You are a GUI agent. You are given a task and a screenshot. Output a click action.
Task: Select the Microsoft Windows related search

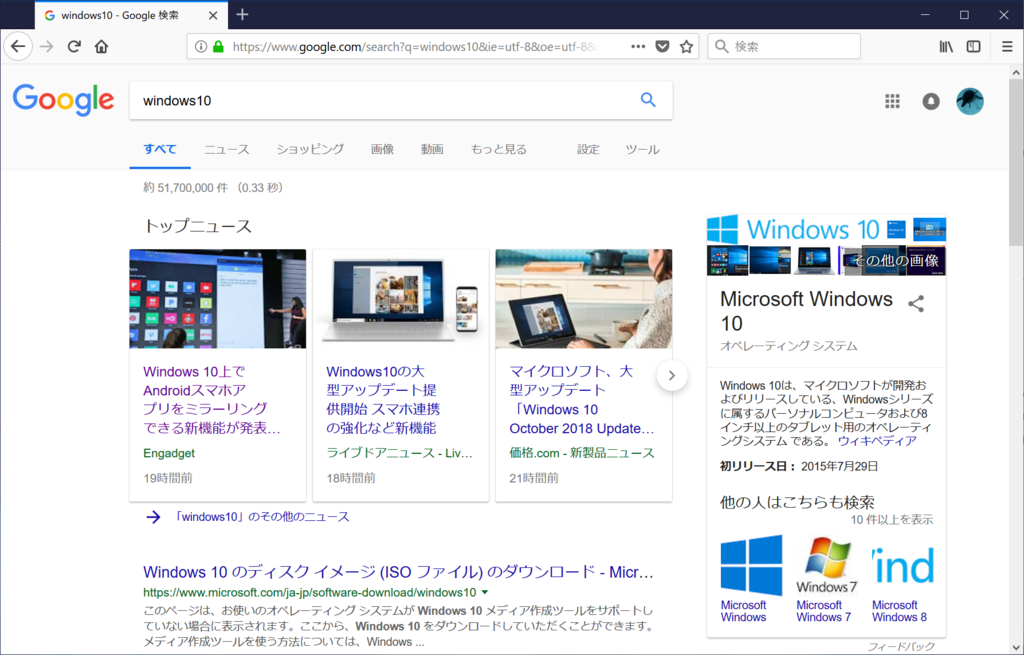click(x=751, y=579)
